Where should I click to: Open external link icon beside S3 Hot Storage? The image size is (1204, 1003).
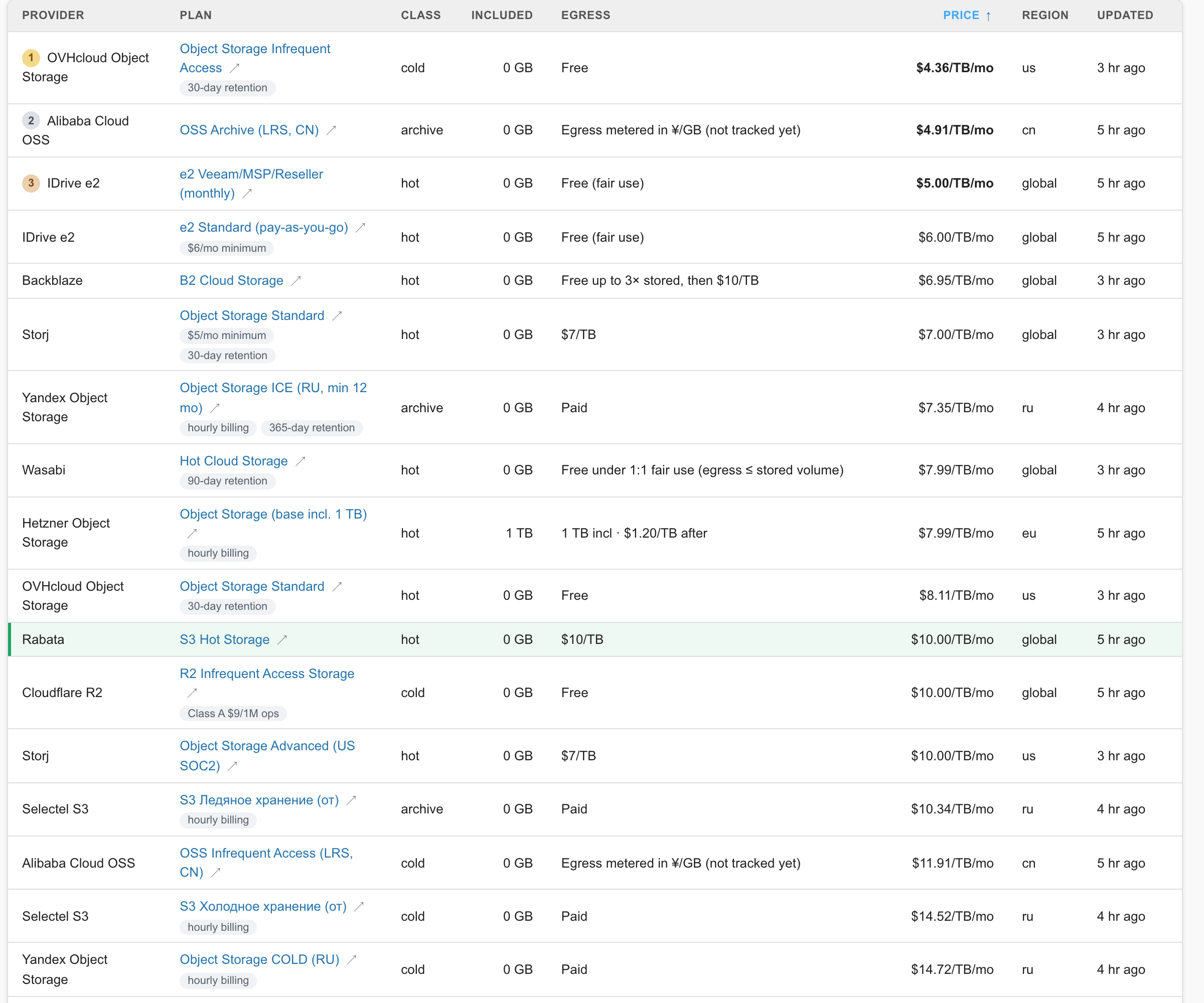(282, 639)
